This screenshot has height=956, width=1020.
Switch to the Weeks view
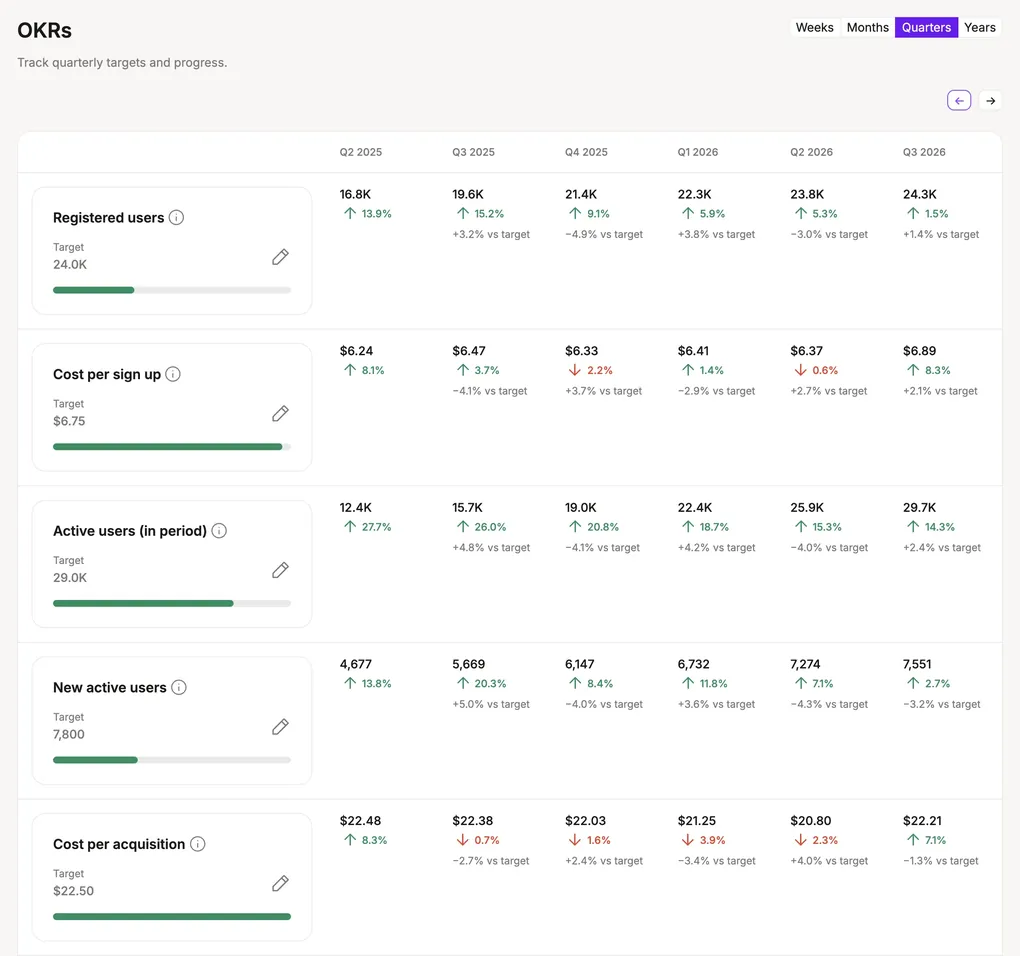[x=814, y=27]
